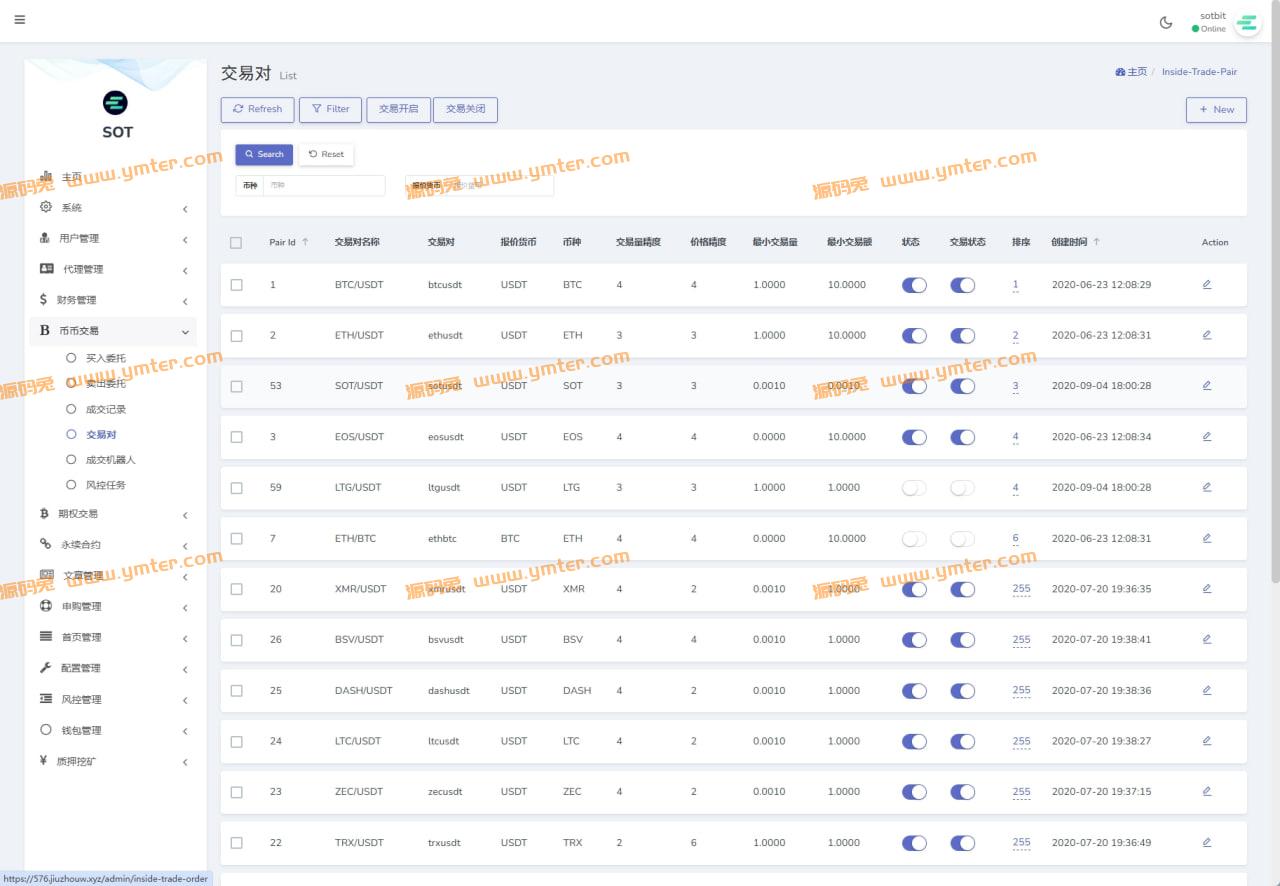1280x886 pixels.
Task: Tick the select-all header checkbox
Action: point(236,242)
